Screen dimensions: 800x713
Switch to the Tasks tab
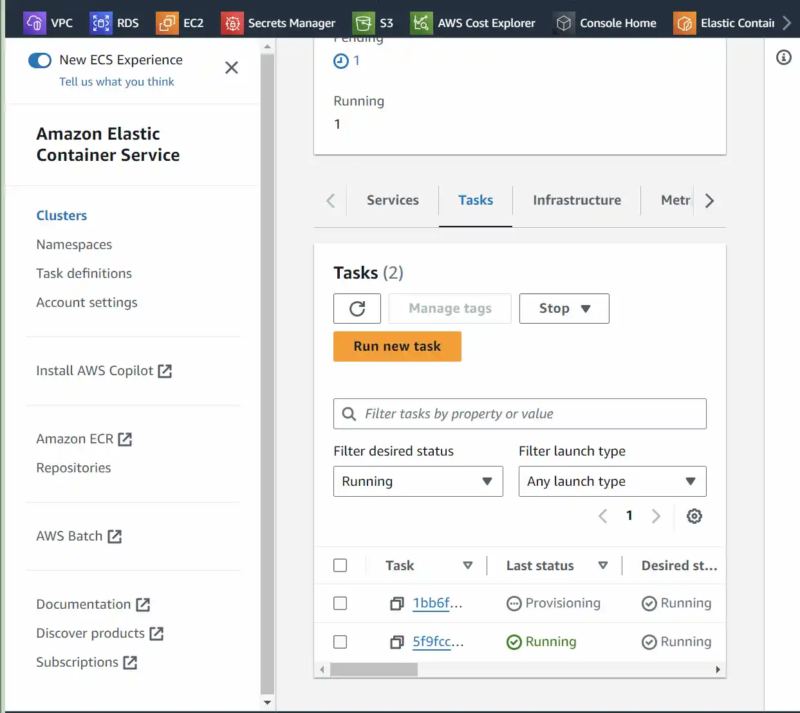click(x=476, y=200)
